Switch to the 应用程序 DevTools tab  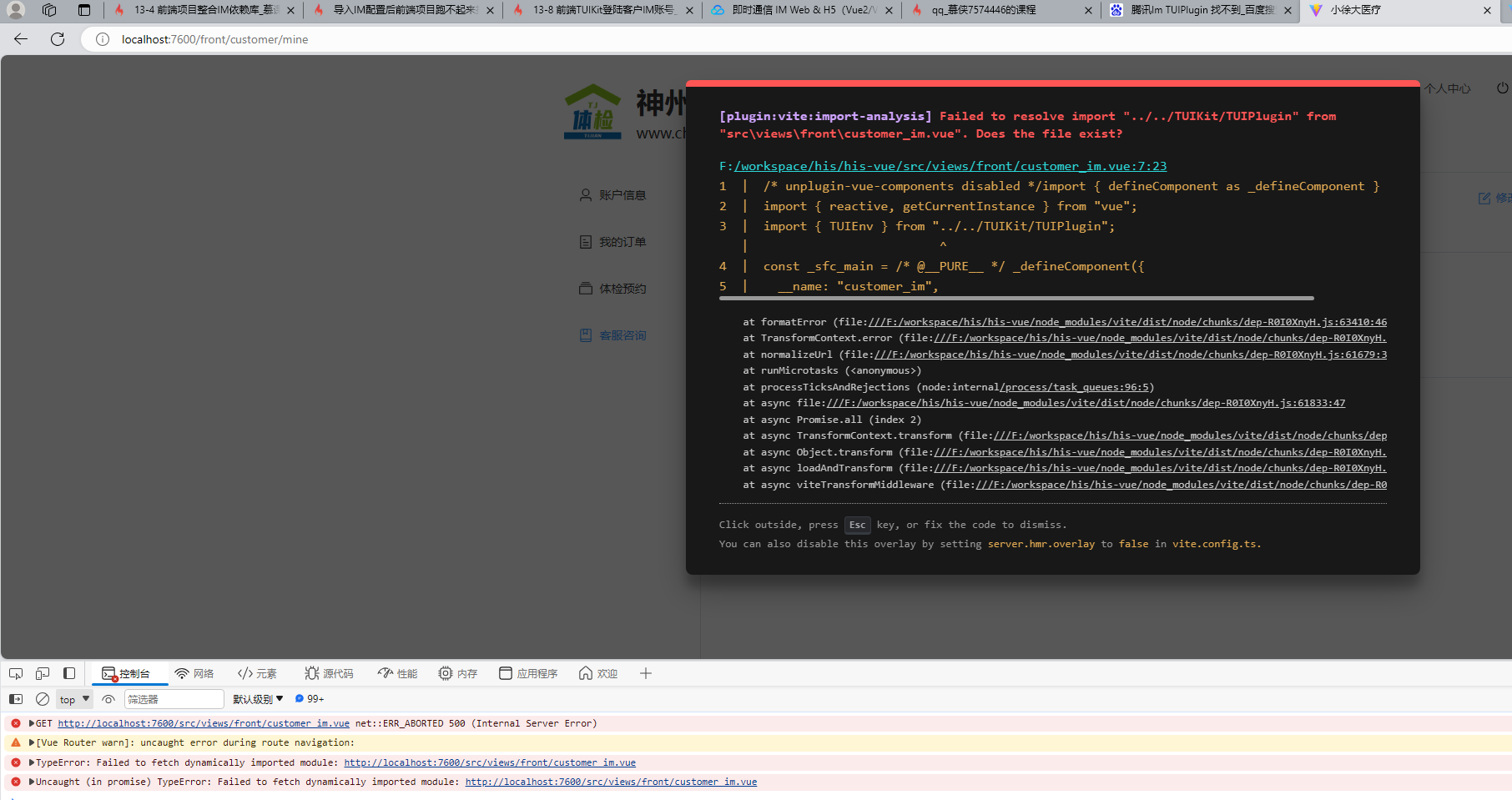click(x=528, y=673)
